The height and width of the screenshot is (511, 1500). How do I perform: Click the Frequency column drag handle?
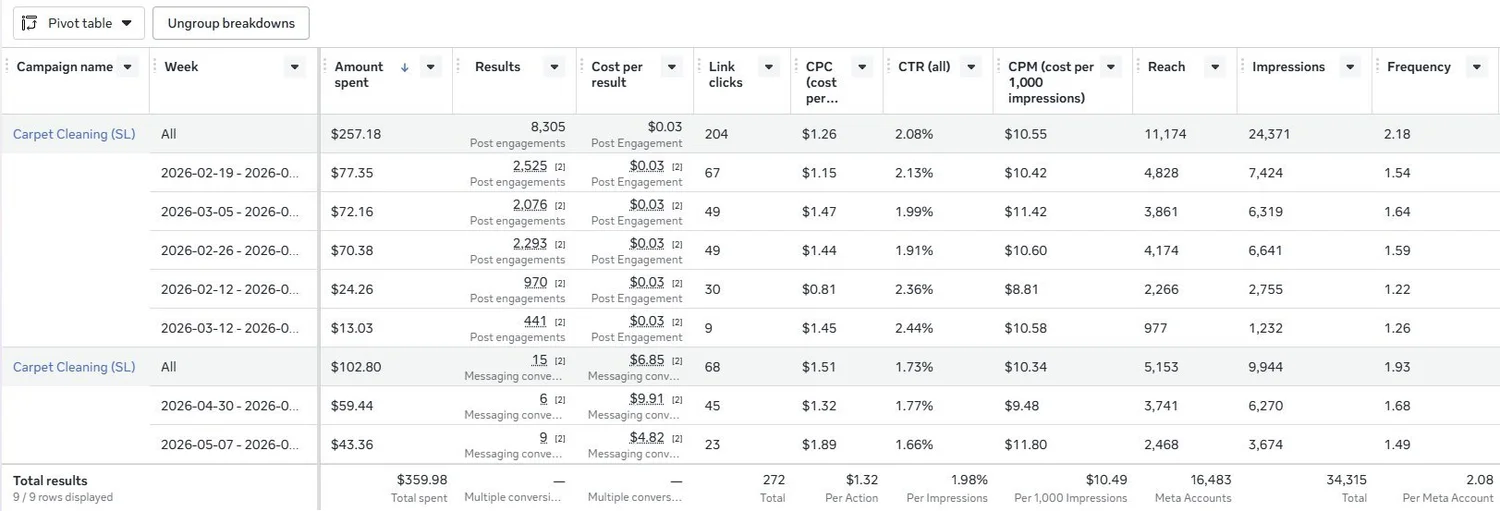pos(1378,67)
